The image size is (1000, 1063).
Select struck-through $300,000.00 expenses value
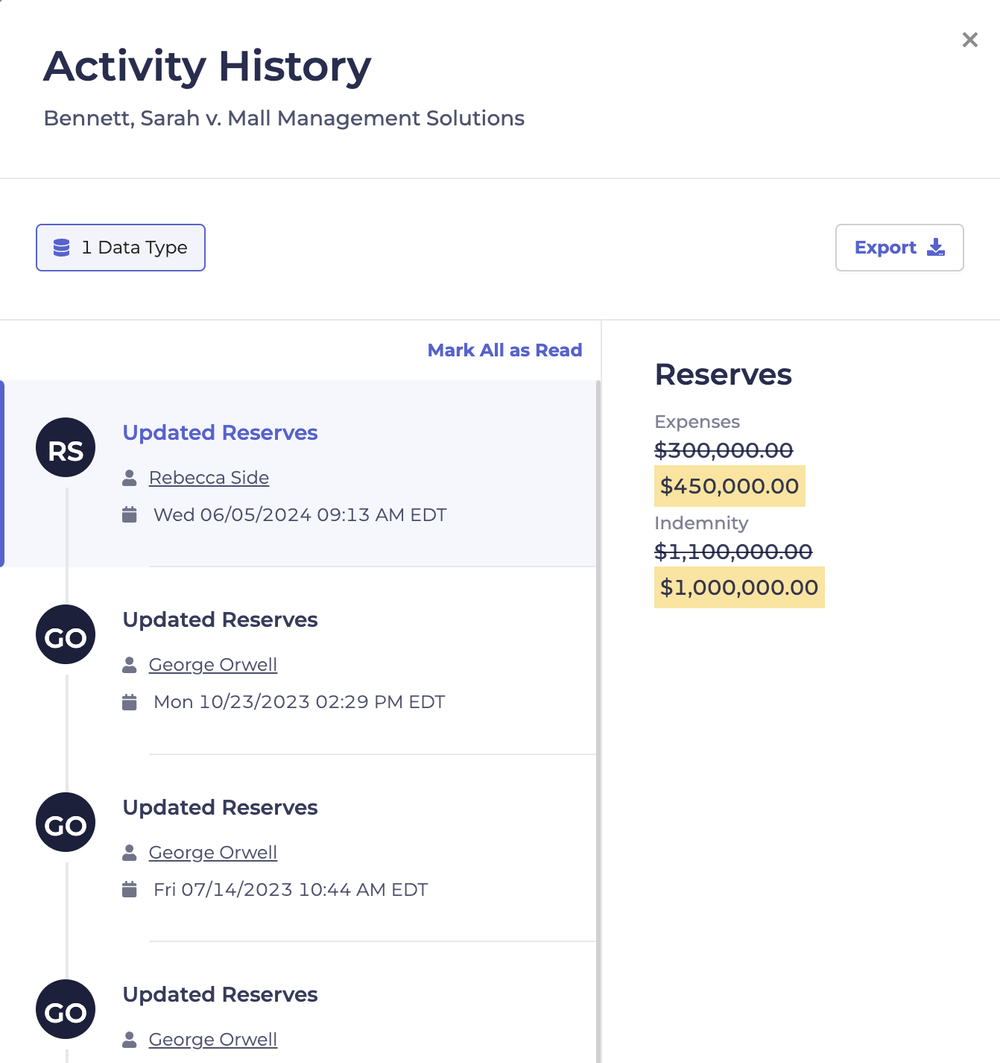723,450
